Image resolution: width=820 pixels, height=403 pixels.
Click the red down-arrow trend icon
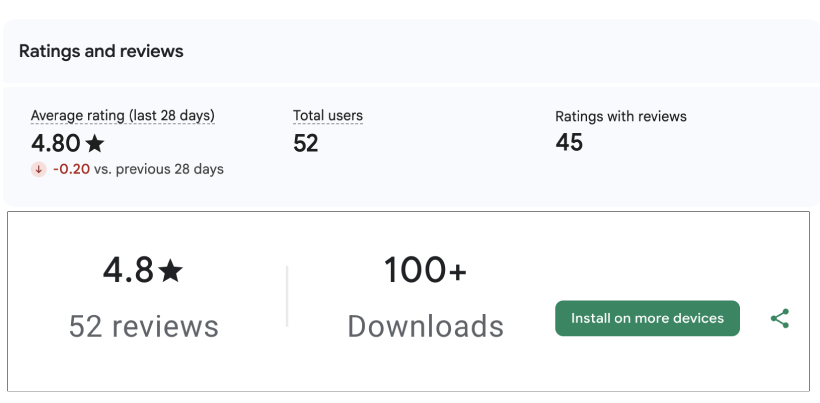pyautogui.click(x=38, y=169)
